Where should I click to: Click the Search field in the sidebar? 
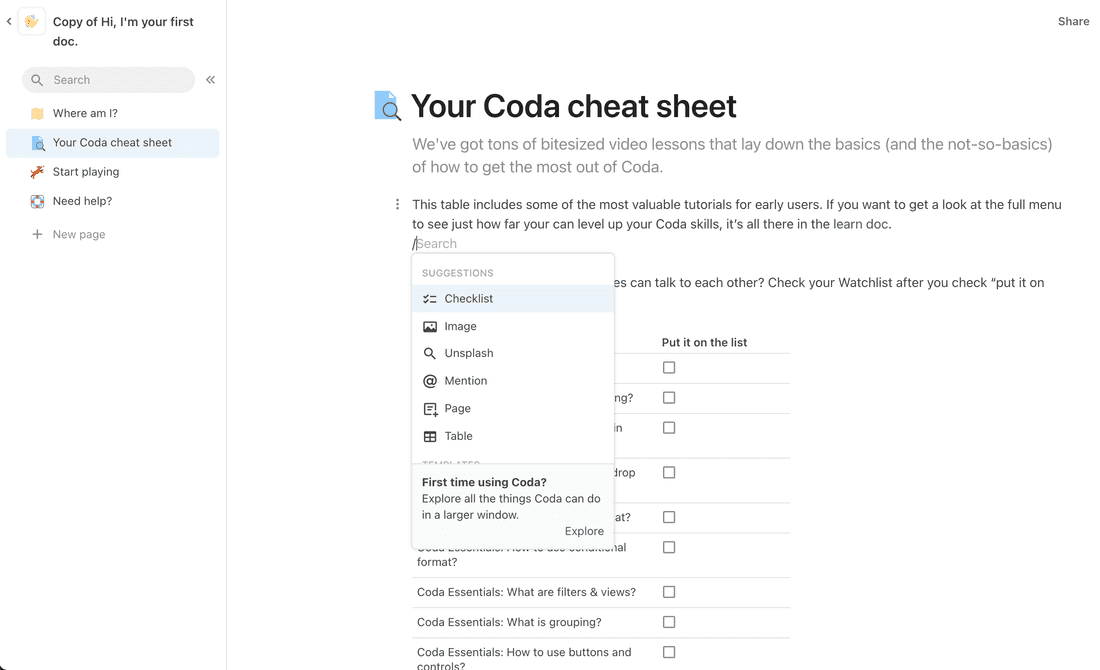tap(107, 79)
